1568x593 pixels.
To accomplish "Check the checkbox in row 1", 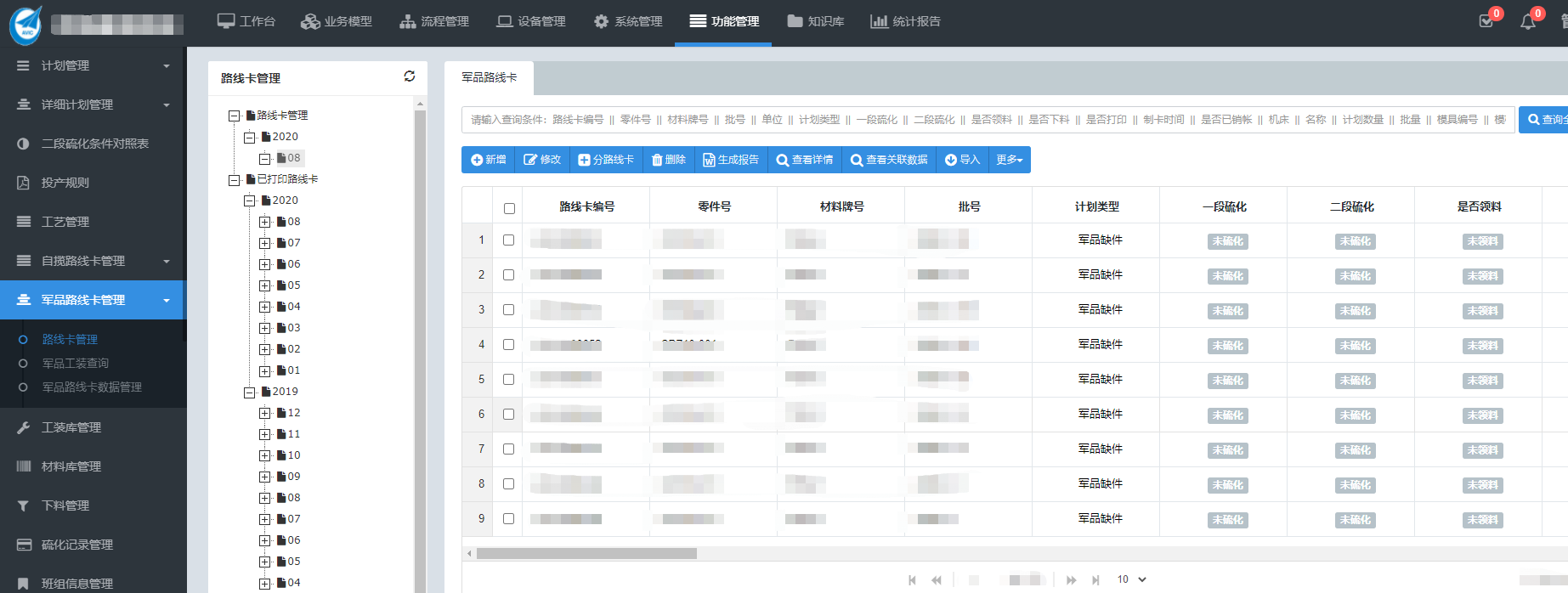I will [x=509, y=240].
